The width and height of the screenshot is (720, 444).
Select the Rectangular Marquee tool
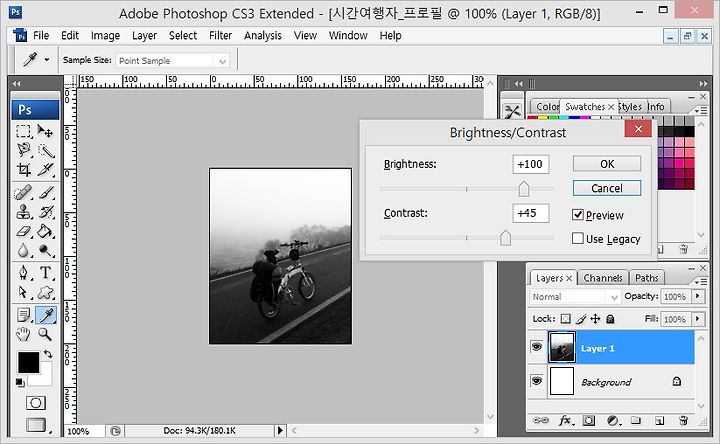pyautogui.click(x=23, y=131)
